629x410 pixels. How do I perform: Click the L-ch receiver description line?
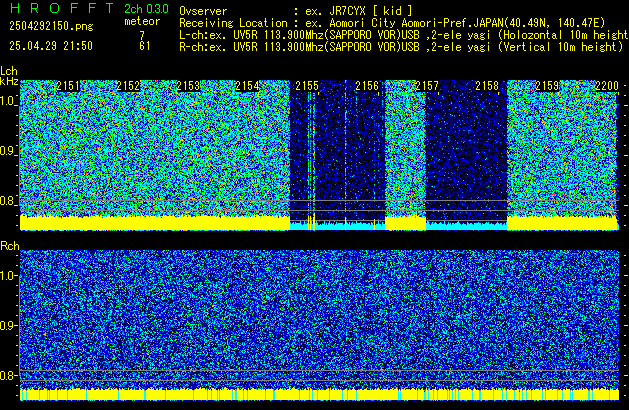404,35
